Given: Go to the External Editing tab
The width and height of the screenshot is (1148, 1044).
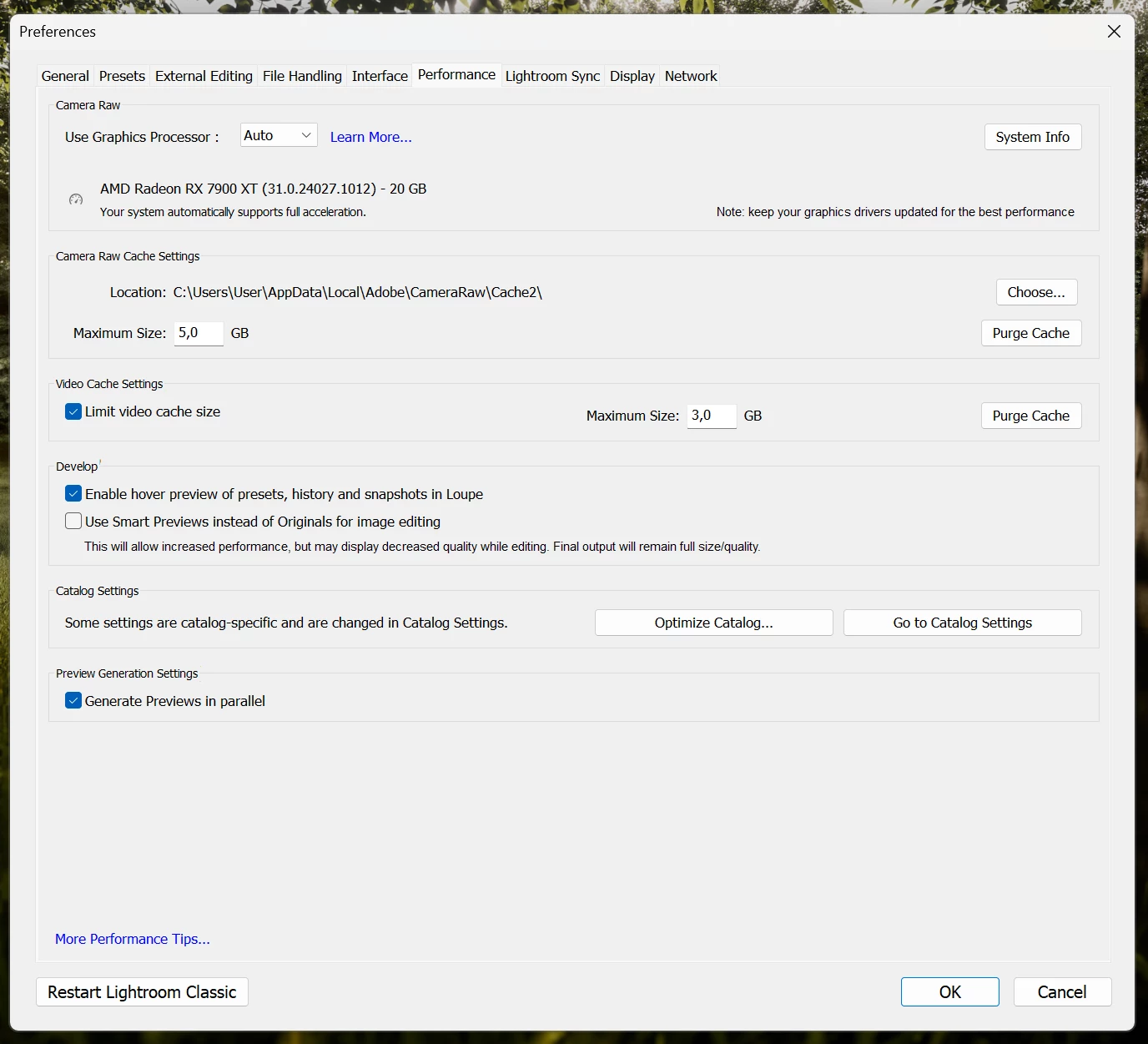Looking at the screenshot, I should tap(204, 76).
